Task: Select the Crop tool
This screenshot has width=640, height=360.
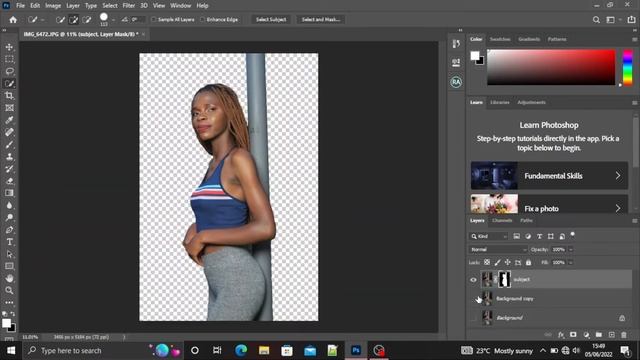Action: pyautogui.click(x=9, y=96)
